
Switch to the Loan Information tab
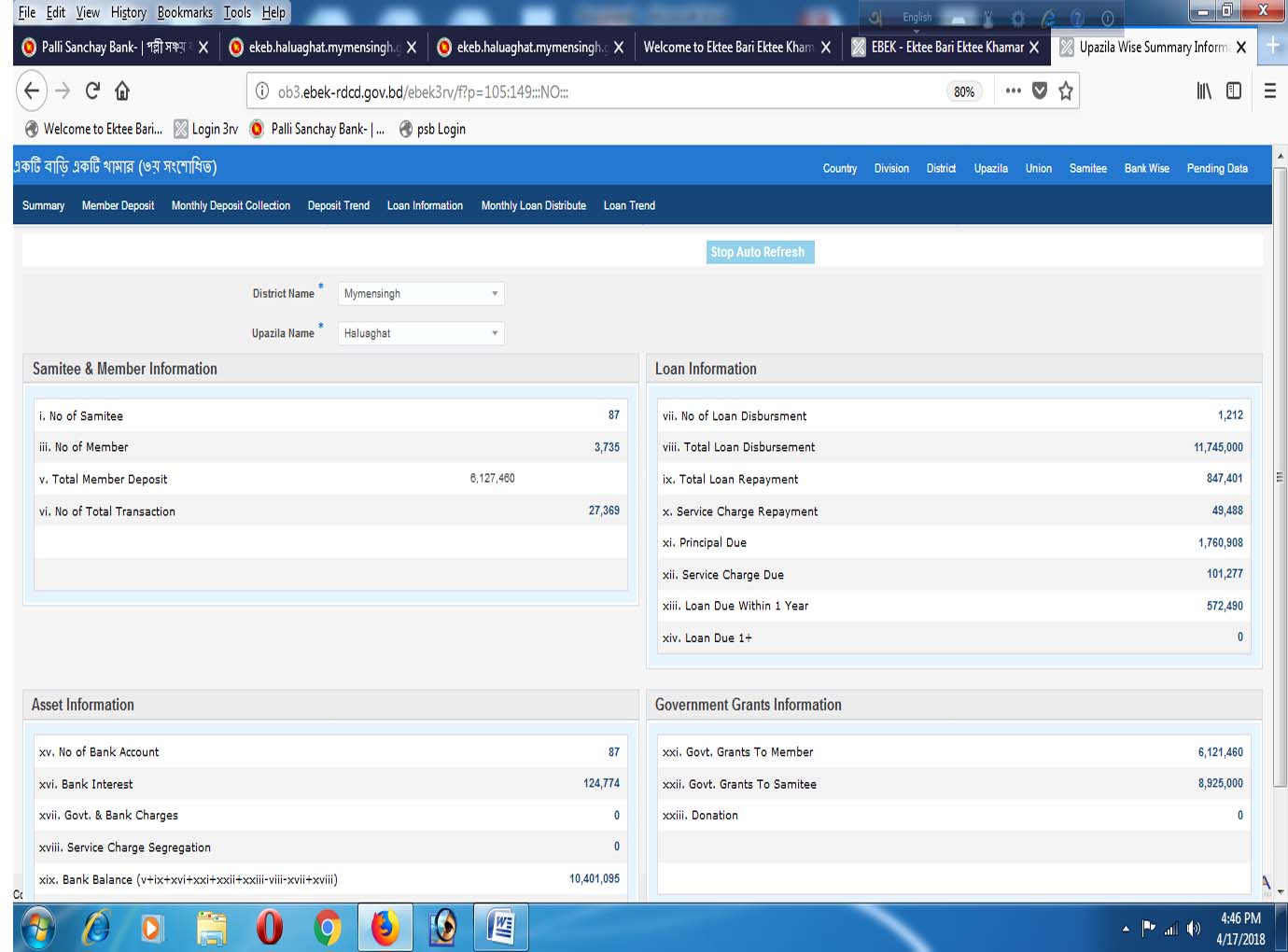pyautogui.click(x=425, y=205)
